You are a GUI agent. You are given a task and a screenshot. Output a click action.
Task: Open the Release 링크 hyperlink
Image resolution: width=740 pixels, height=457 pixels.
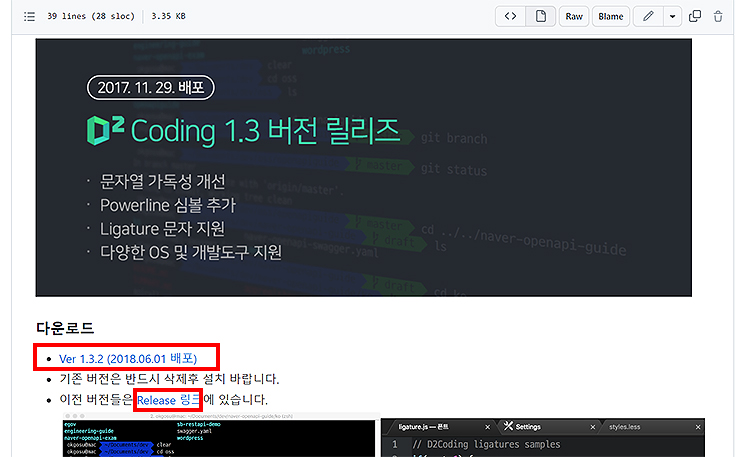pyautogui.click(x=168, y=400)
